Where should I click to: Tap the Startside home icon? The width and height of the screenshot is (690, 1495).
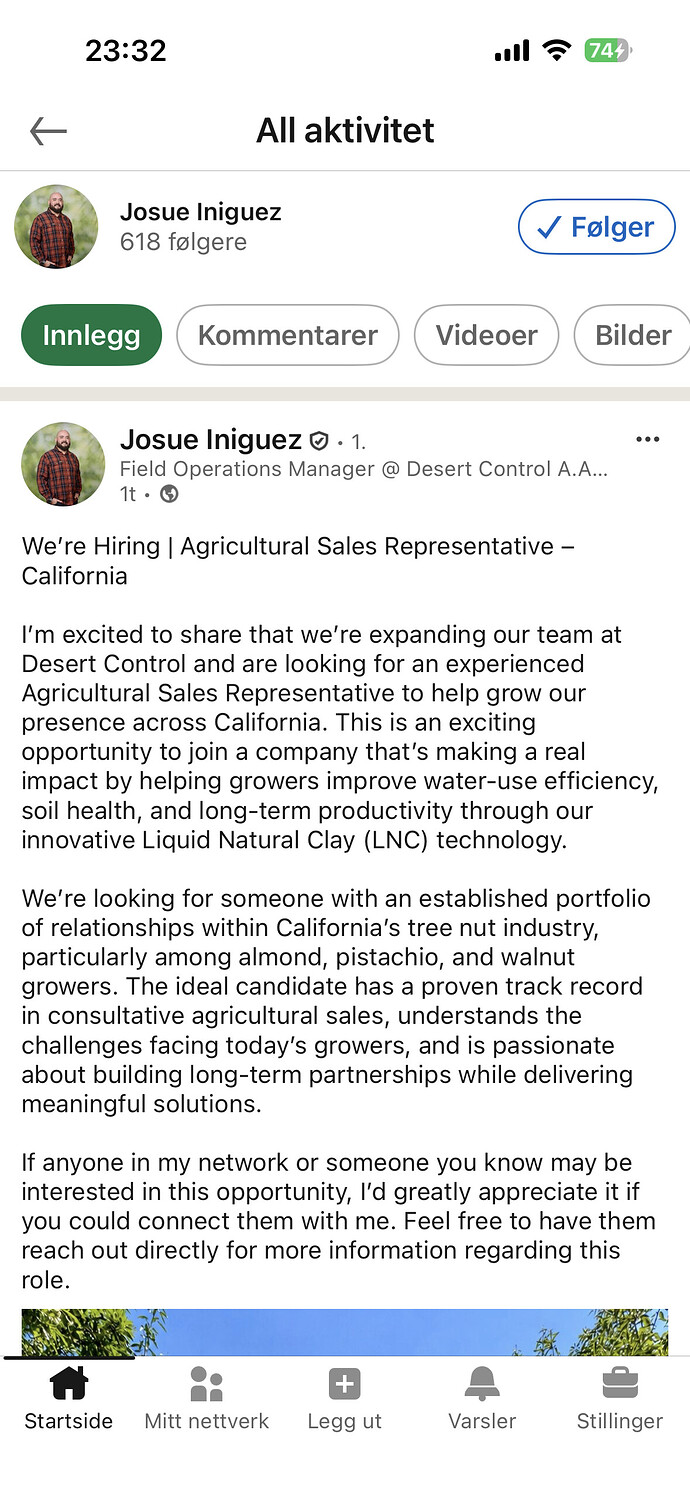69,1384
